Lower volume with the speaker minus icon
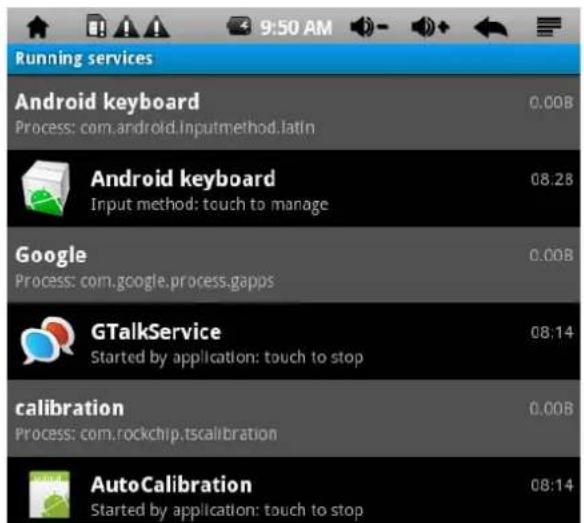 tap(369, 27)
